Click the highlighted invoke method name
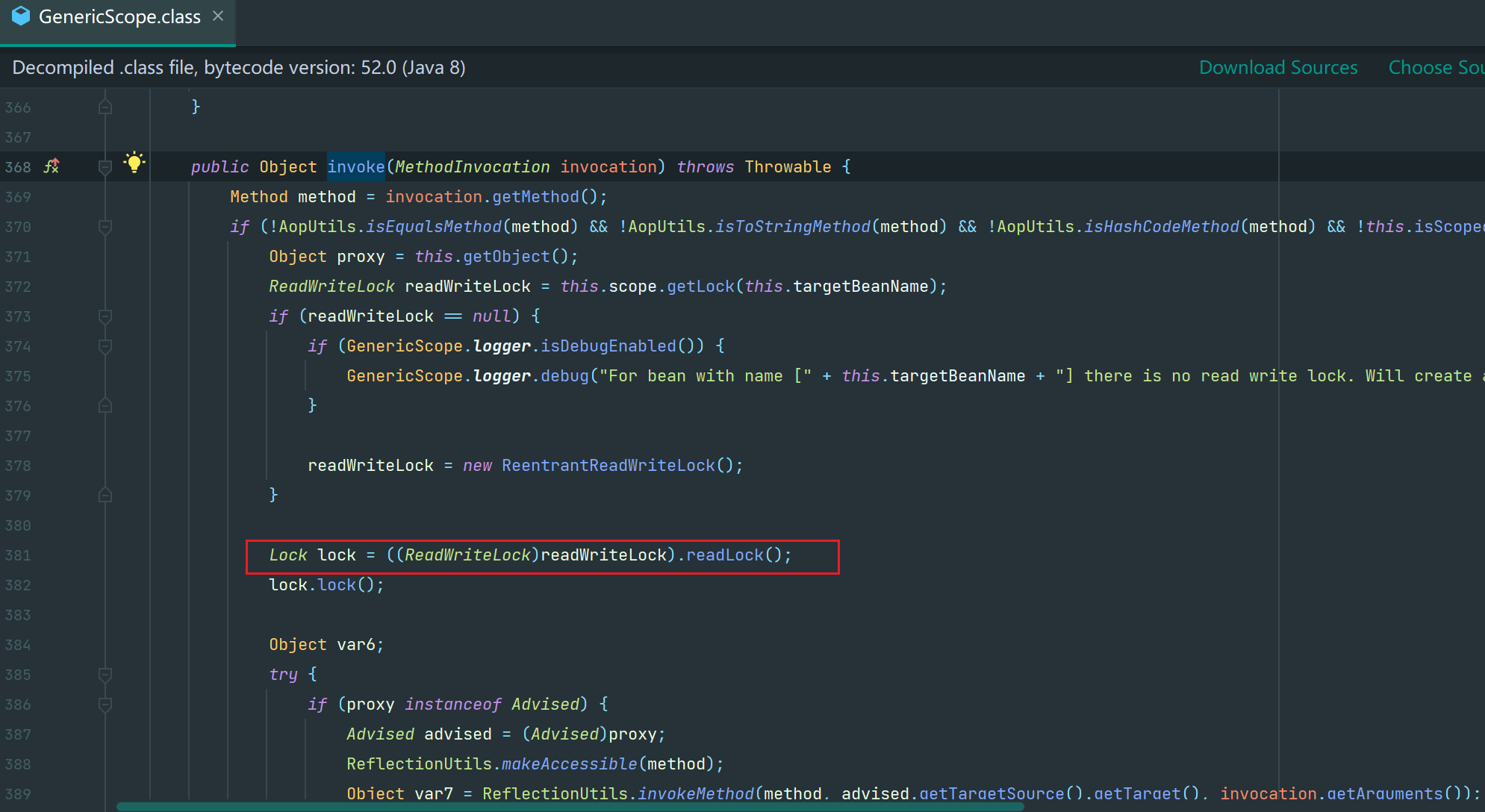Image resolution: width=1485 pixels, height=812 pixels. point(356,166)
